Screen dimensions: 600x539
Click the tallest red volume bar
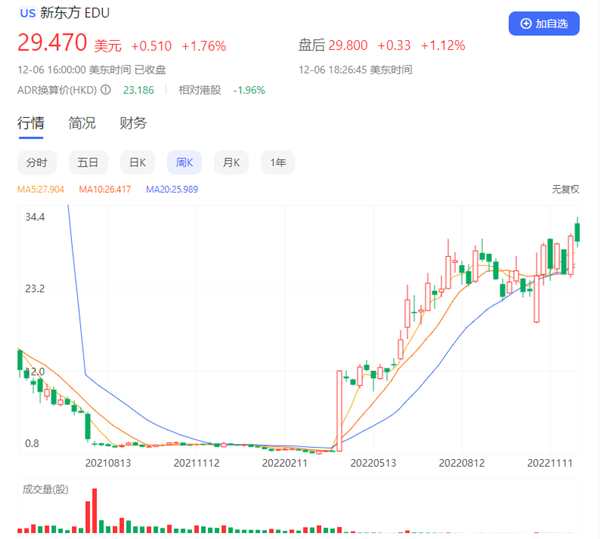coord(95,511)
